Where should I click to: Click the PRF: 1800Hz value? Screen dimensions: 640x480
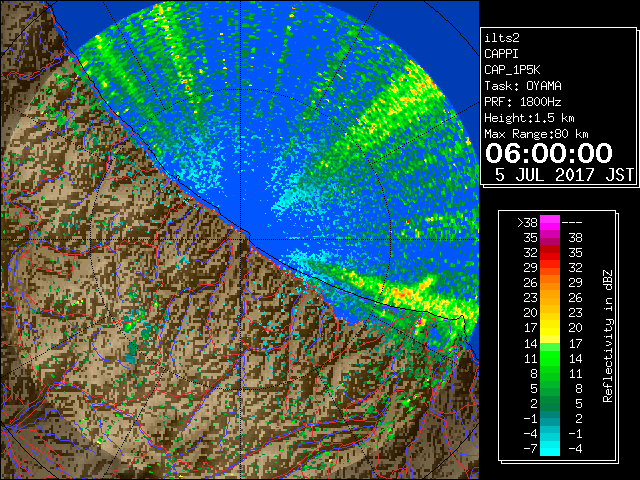pyautogui.click(x=523, y=102)
